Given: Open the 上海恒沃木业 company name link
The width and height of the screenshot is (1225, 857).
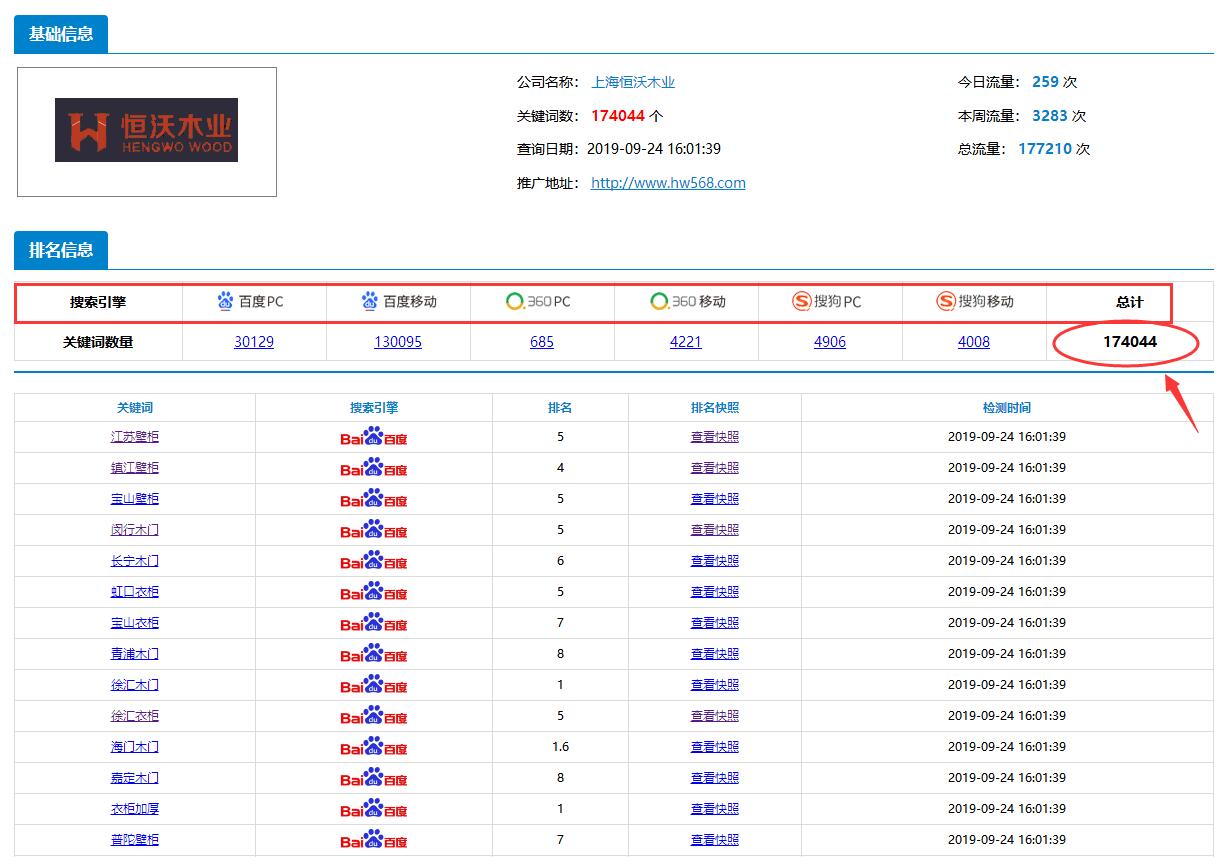Looking at the screenshot, I should [x=633, y=82].
